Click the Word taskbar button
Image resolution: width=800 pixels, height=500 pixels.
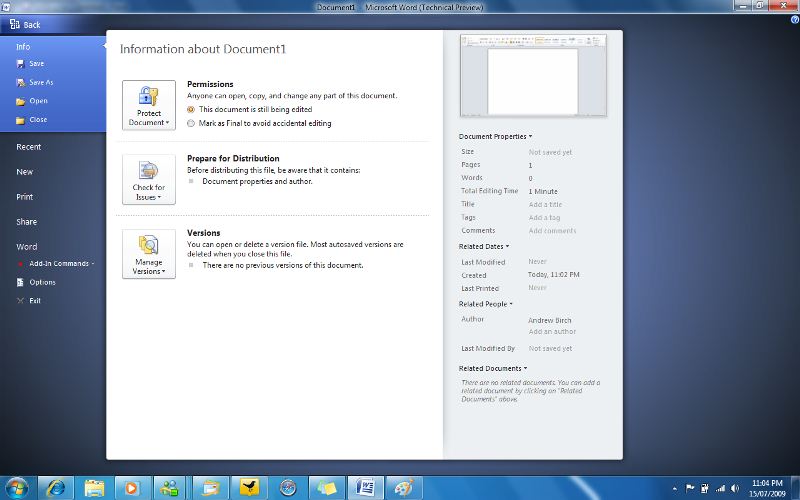365,488
